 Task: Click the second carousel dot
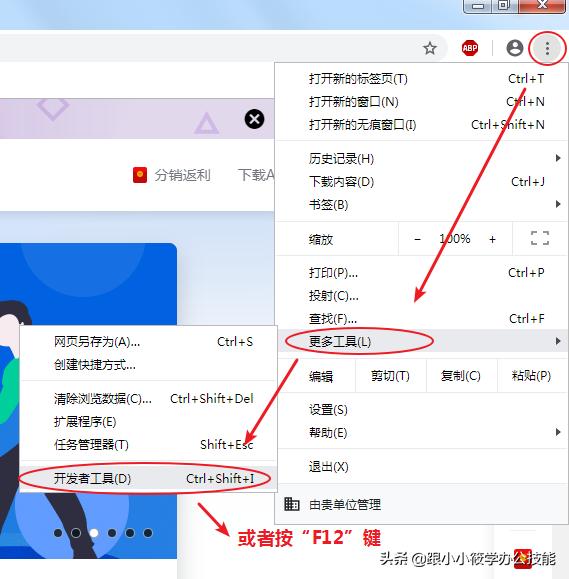[76, 533]
